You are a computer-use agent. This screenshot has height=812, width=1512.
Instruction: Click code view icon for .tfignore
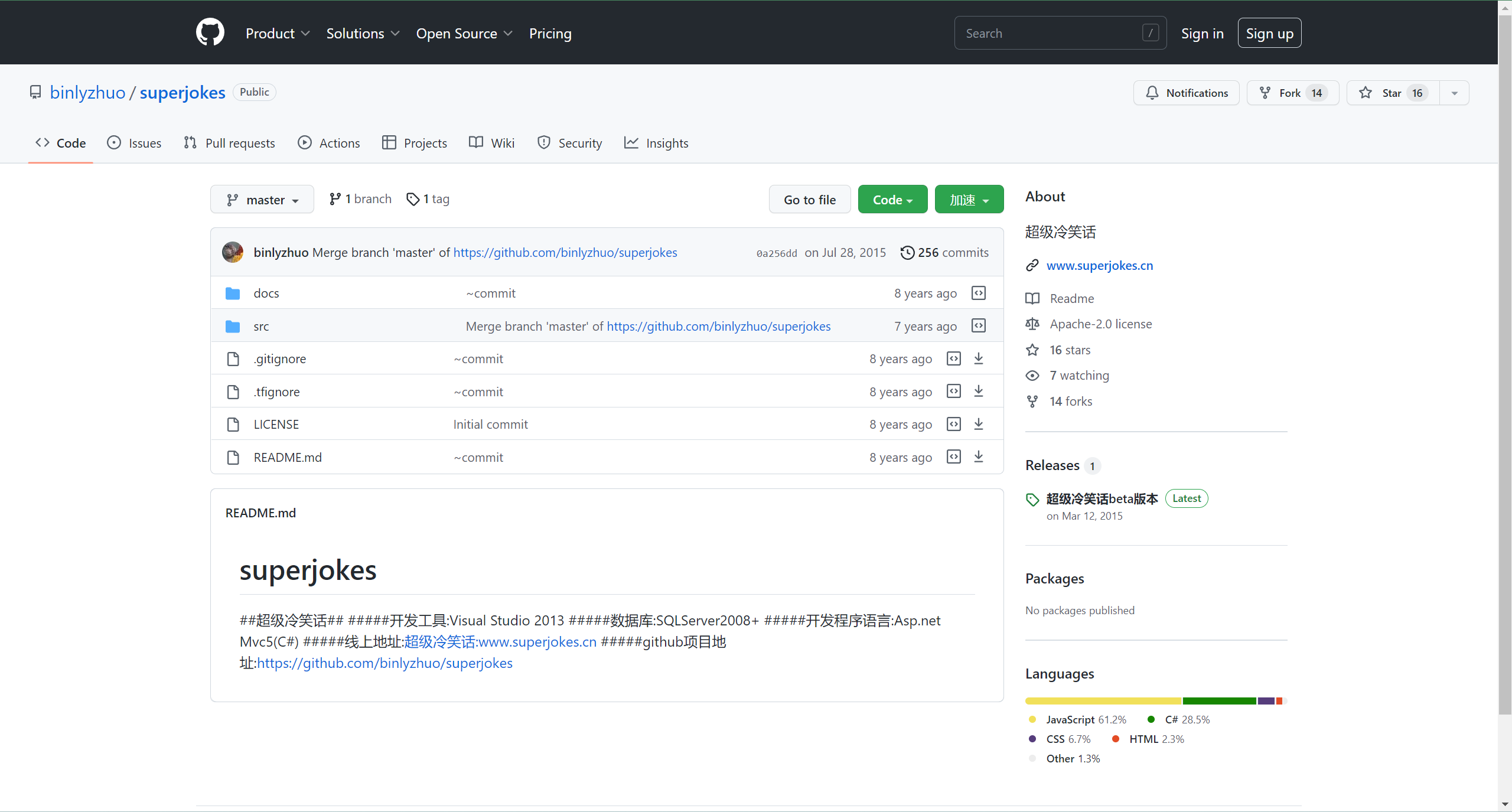pos(954,391)
